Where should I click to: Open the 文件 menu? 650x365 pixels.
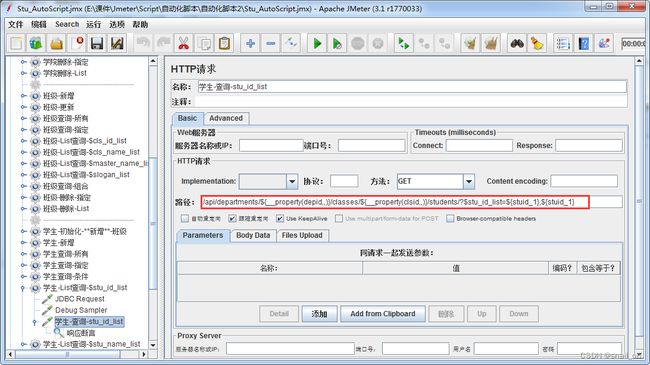pos(15,24)
